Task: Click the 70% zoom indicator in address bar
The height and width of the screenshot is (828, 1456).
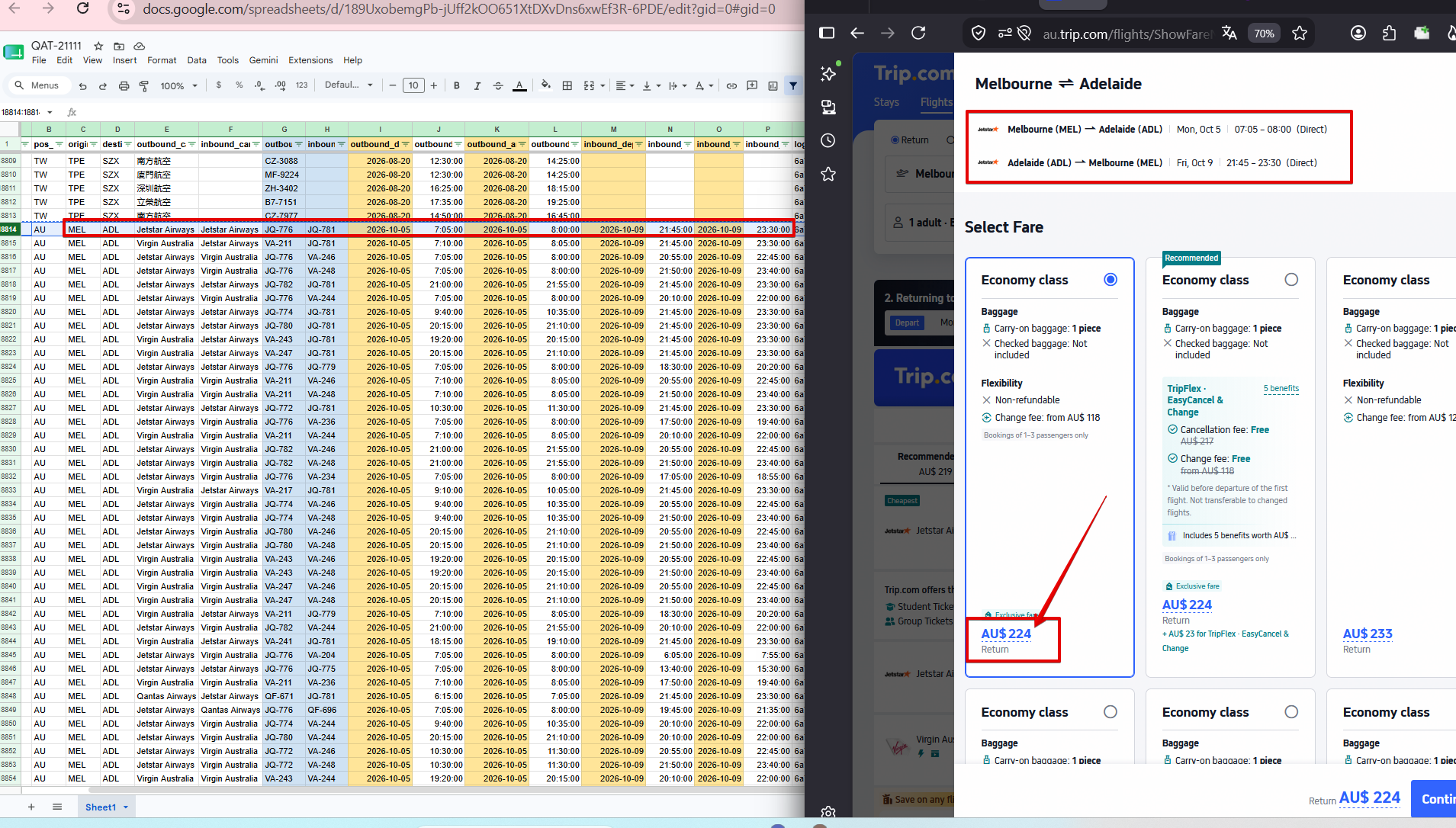Action: pos(1264,33)
